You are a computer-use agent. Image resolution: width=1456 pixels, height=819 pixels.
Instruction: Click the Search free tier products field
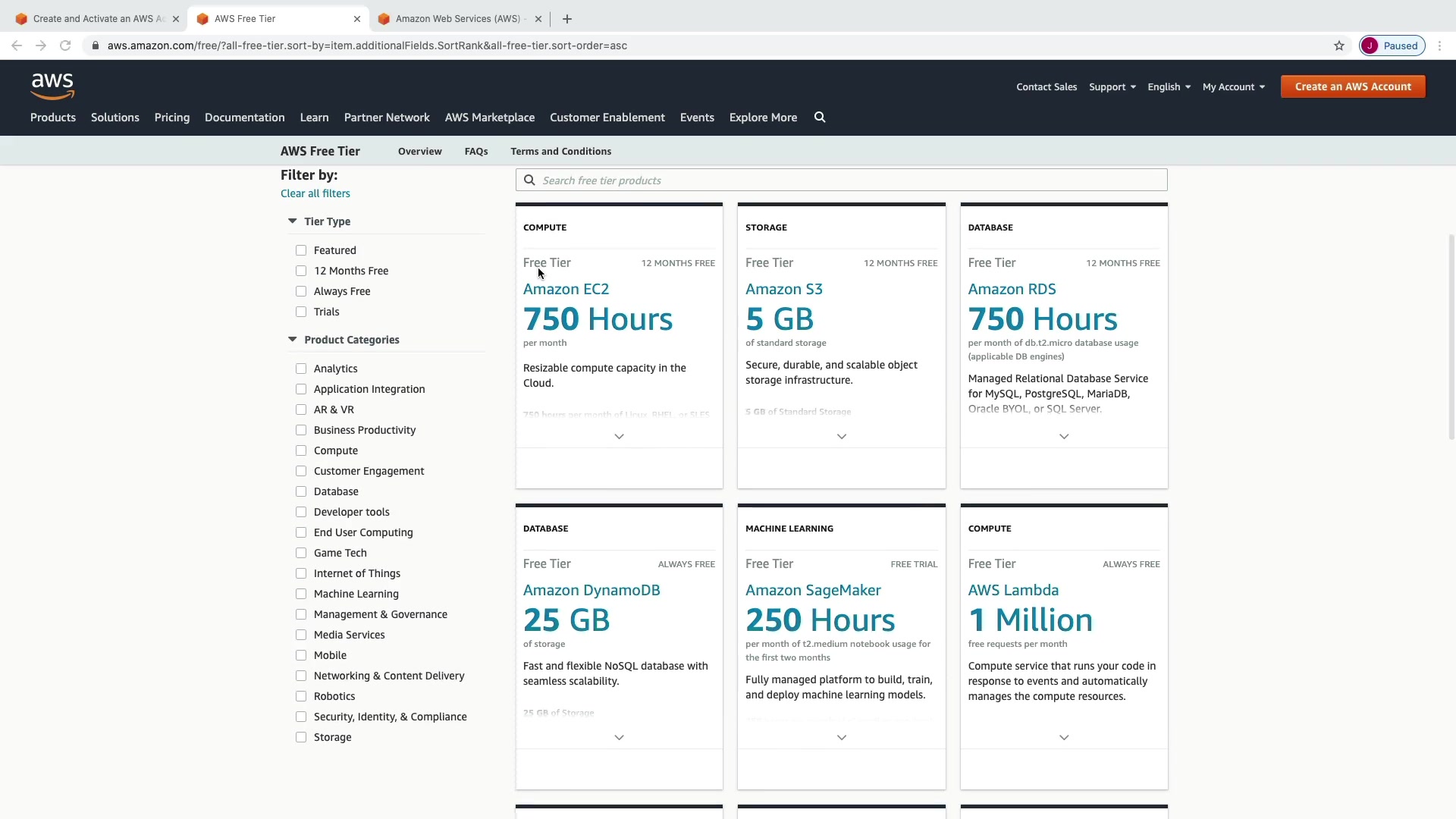(x=842, y=180)
